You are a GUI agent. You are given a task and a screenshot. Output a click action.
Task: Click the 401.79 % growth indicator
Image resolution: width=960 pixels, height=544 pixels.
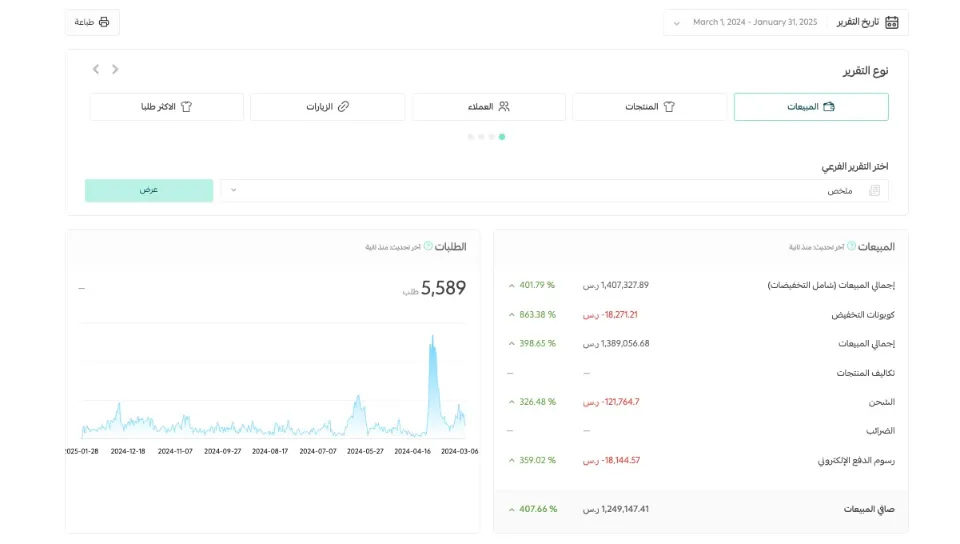coord(531,285)
